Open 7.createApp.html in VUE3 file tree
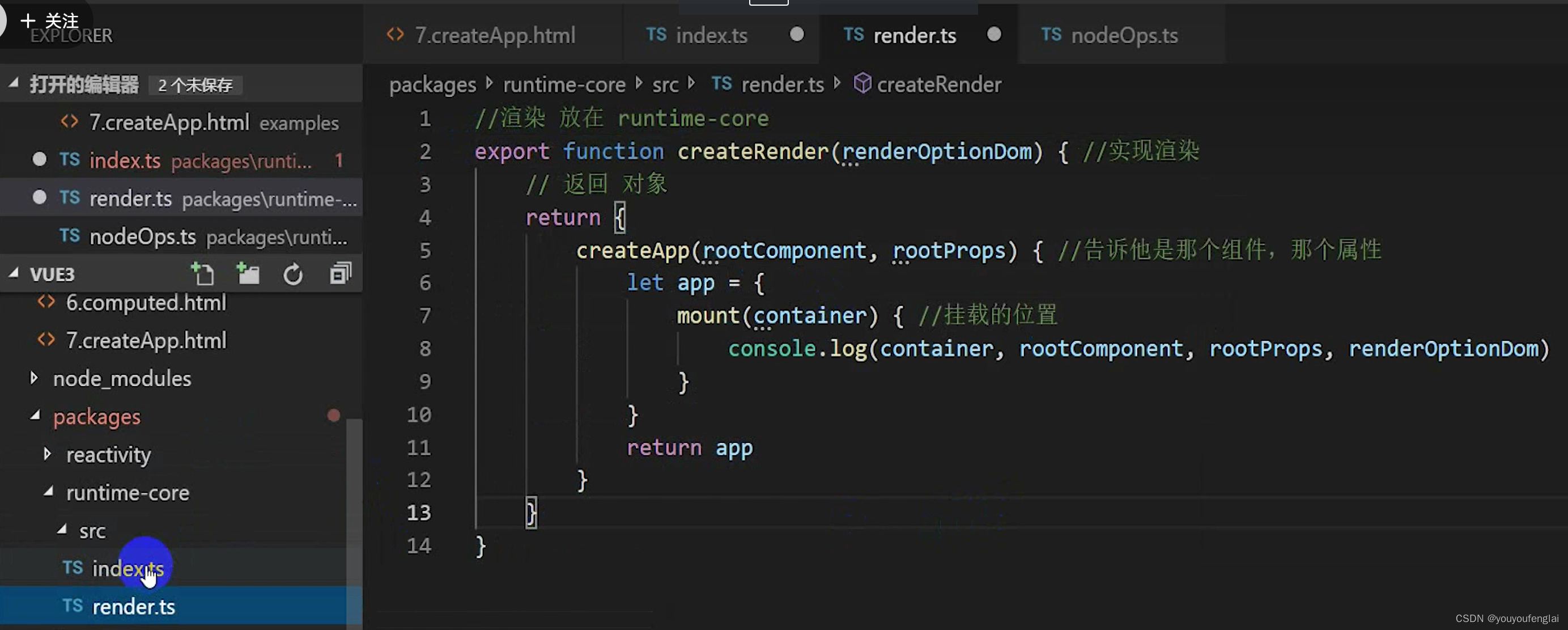 [173, 340]
